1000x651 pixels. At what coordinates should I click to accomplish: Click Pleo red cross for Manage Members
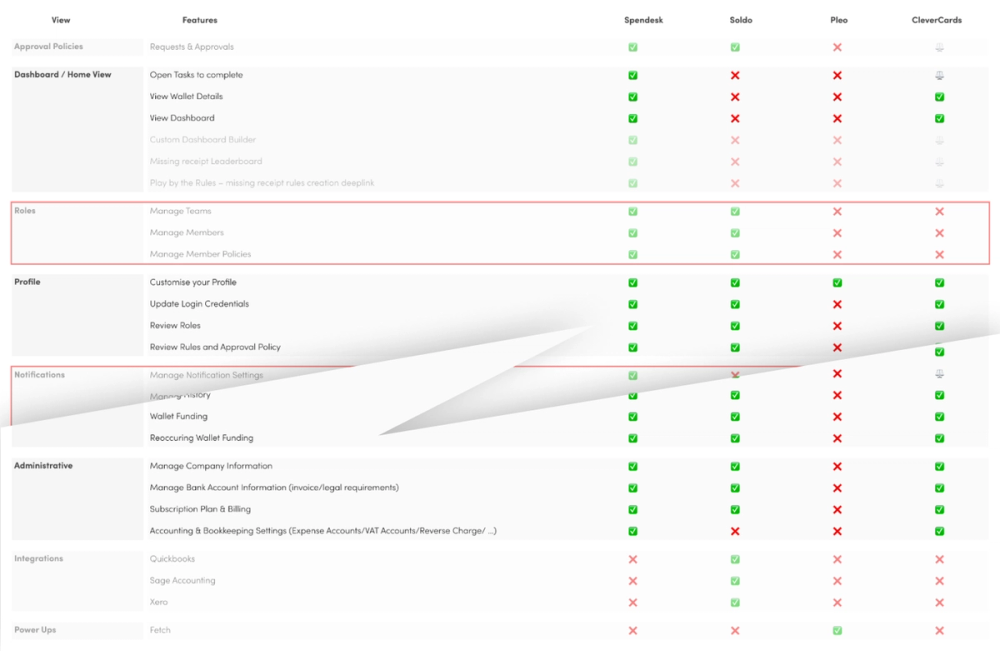pos(837,233)
